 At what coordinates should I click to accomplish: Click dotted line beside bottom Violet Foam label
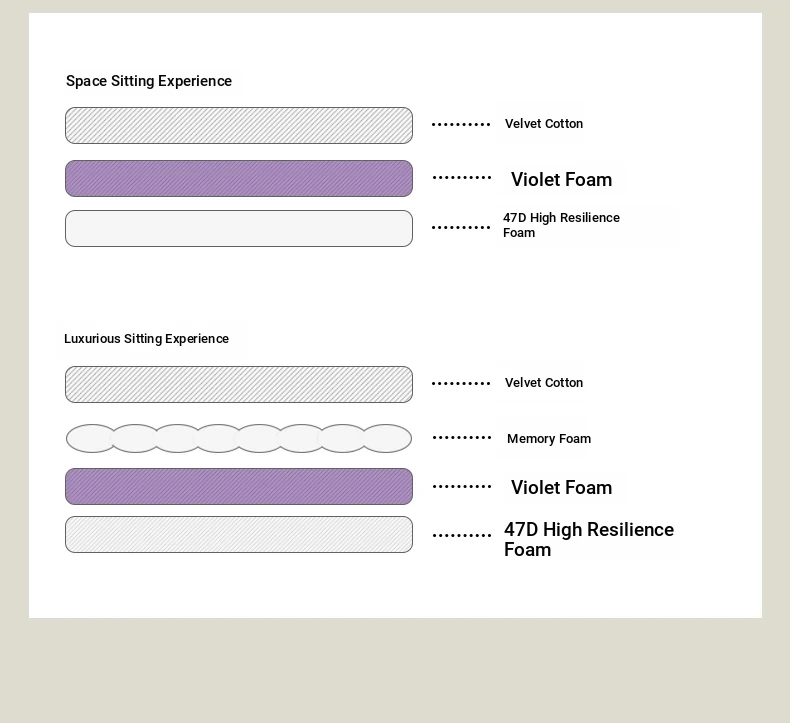click(x=462, y=487)
